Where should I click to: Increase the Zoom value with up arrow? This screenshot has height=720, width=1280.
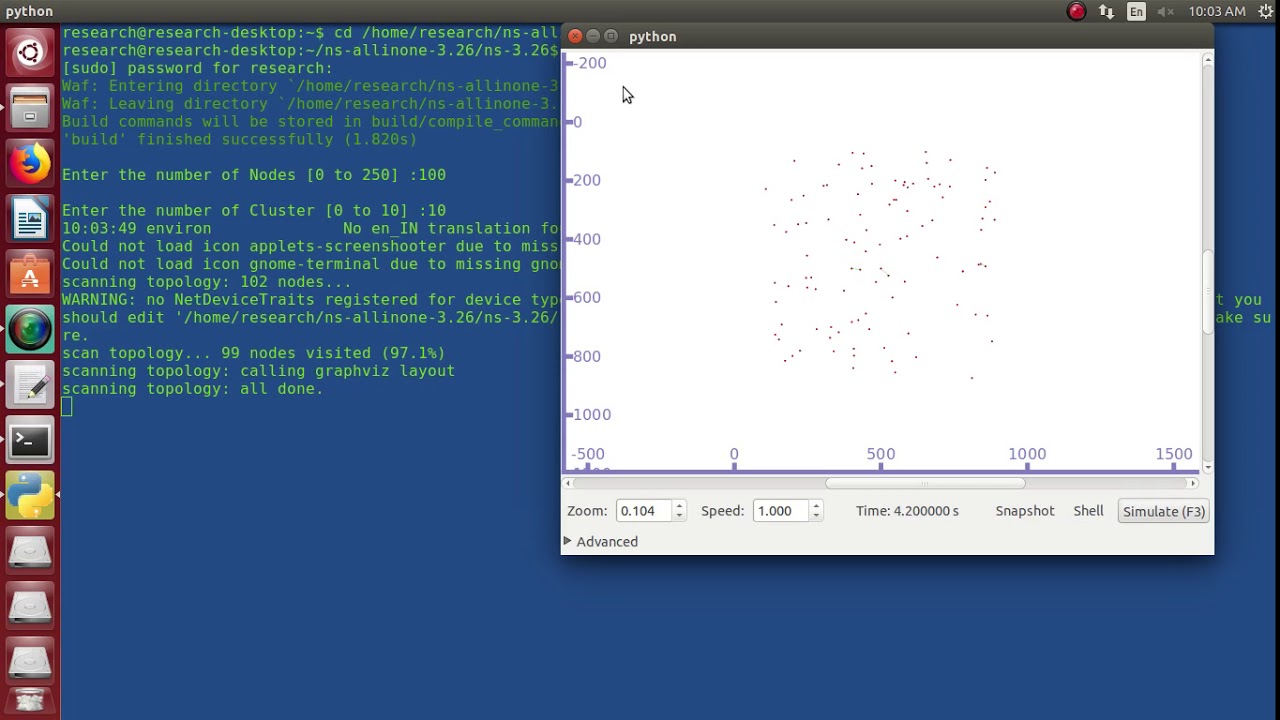pos(679,506)
